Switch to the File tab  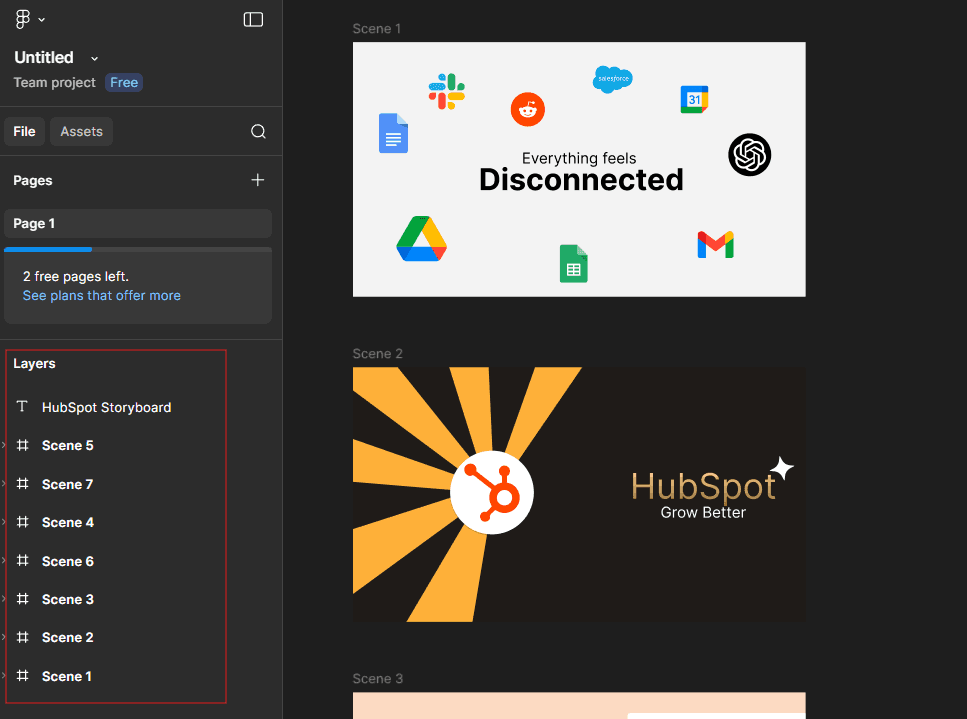(x=25, y=131)
